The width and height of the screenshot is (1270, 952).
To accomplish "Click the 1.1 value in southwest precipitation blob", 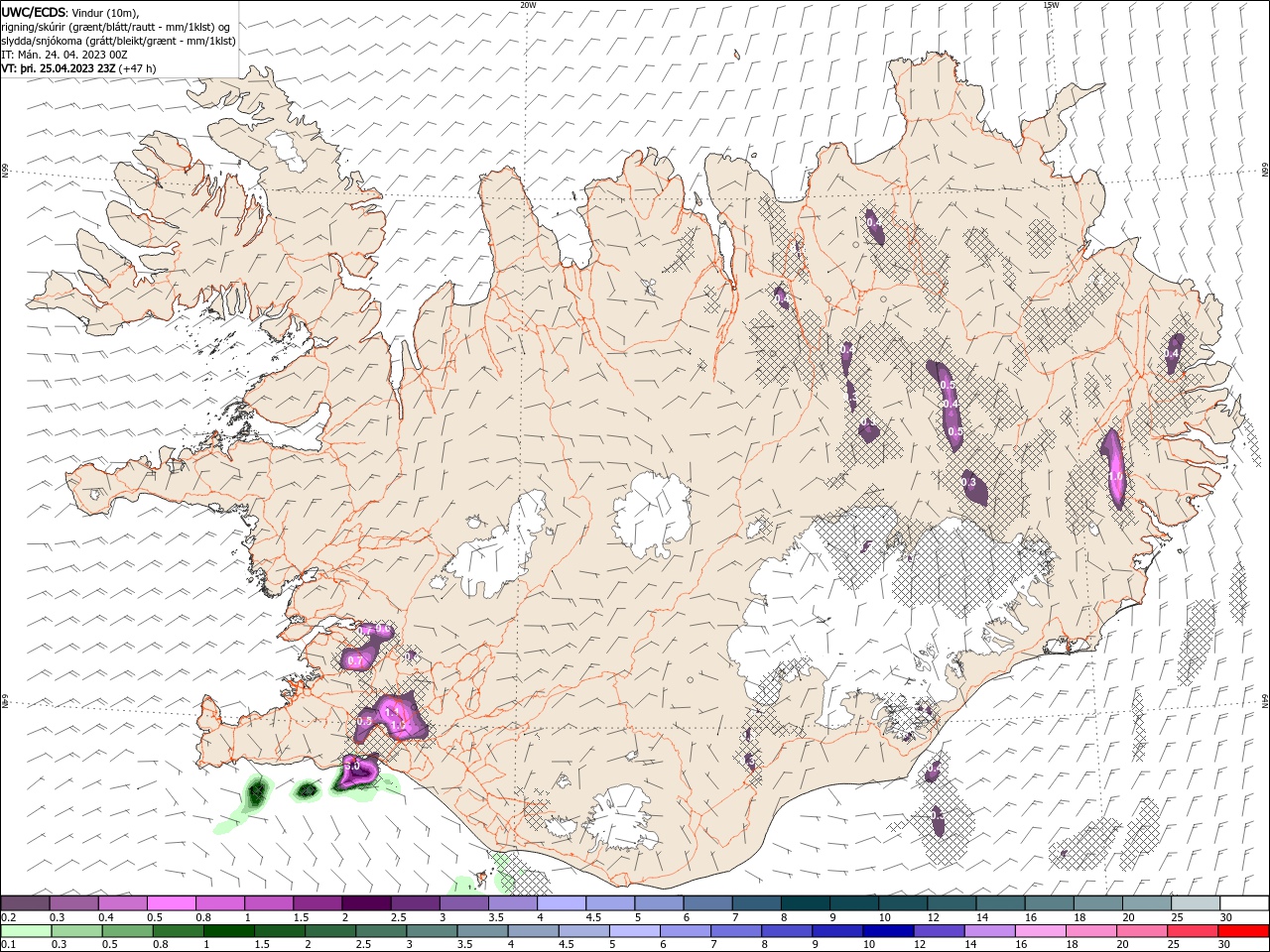I will point(392,712).
